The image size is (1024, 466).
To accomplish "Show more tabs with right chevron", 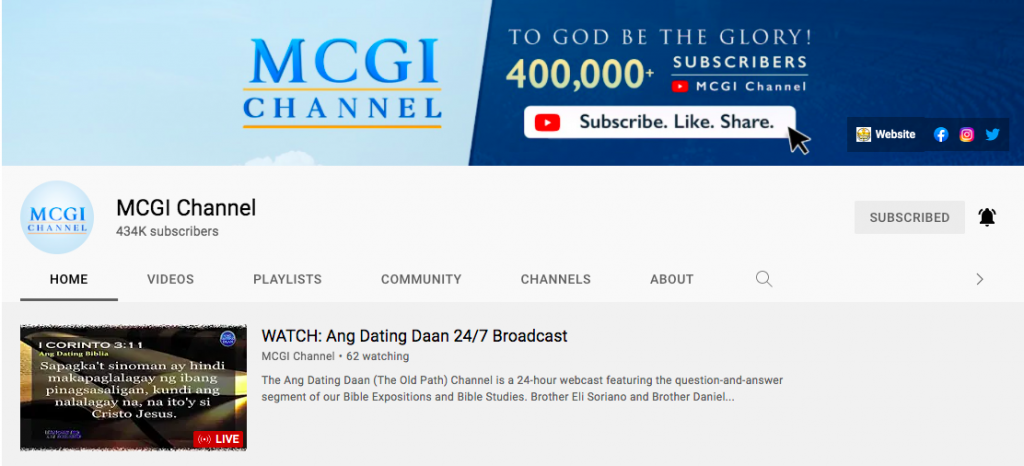I will [x=980, y=279].
